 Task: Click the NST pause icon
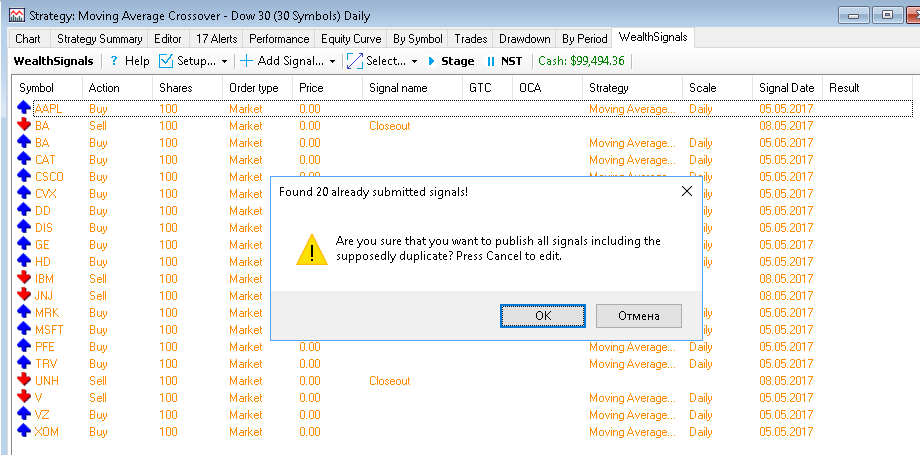pyautogui.click(x=490, y=61)
